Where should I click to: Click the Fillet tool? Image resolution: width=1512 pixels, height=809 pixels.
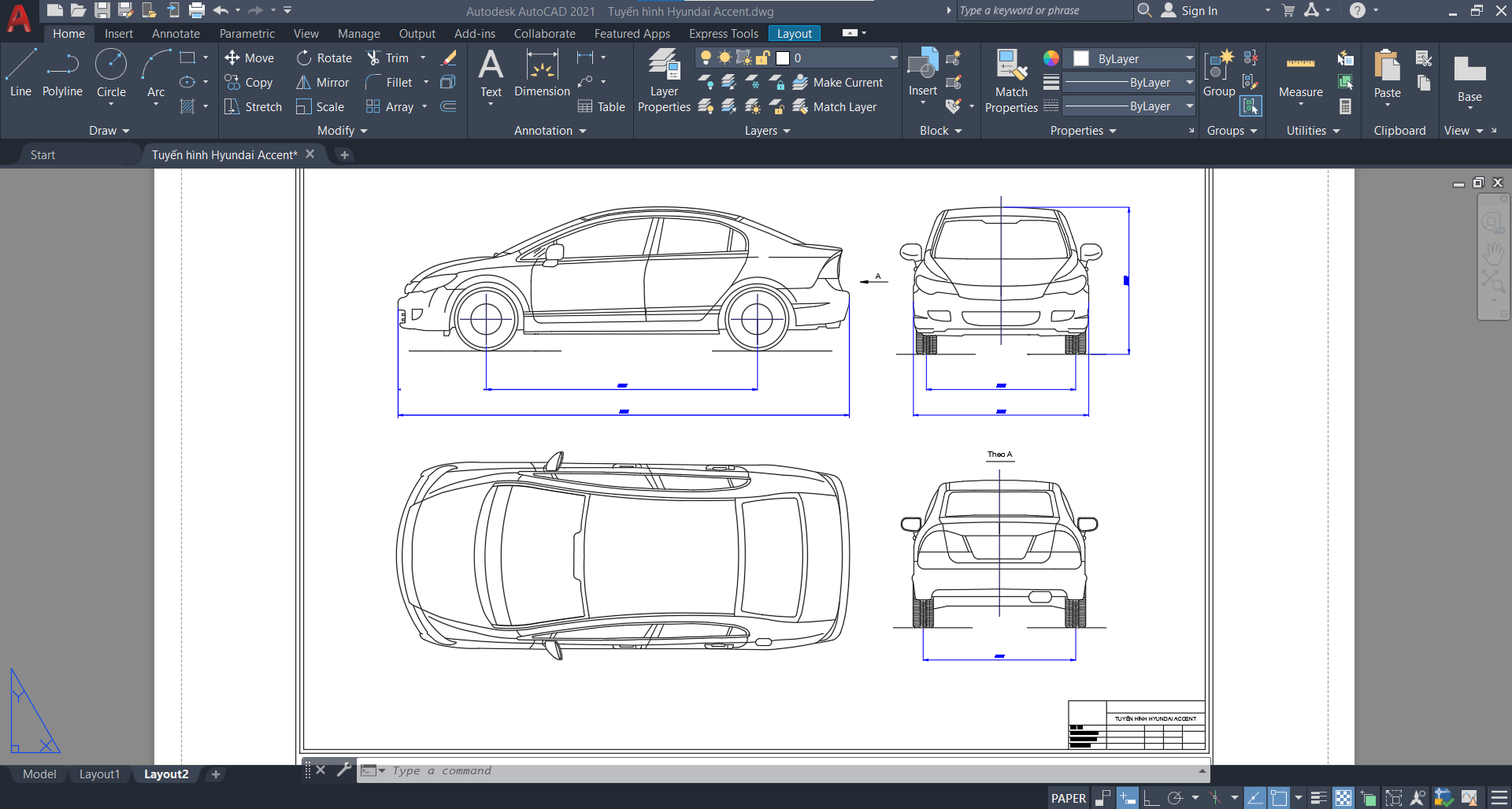point(389,83)
